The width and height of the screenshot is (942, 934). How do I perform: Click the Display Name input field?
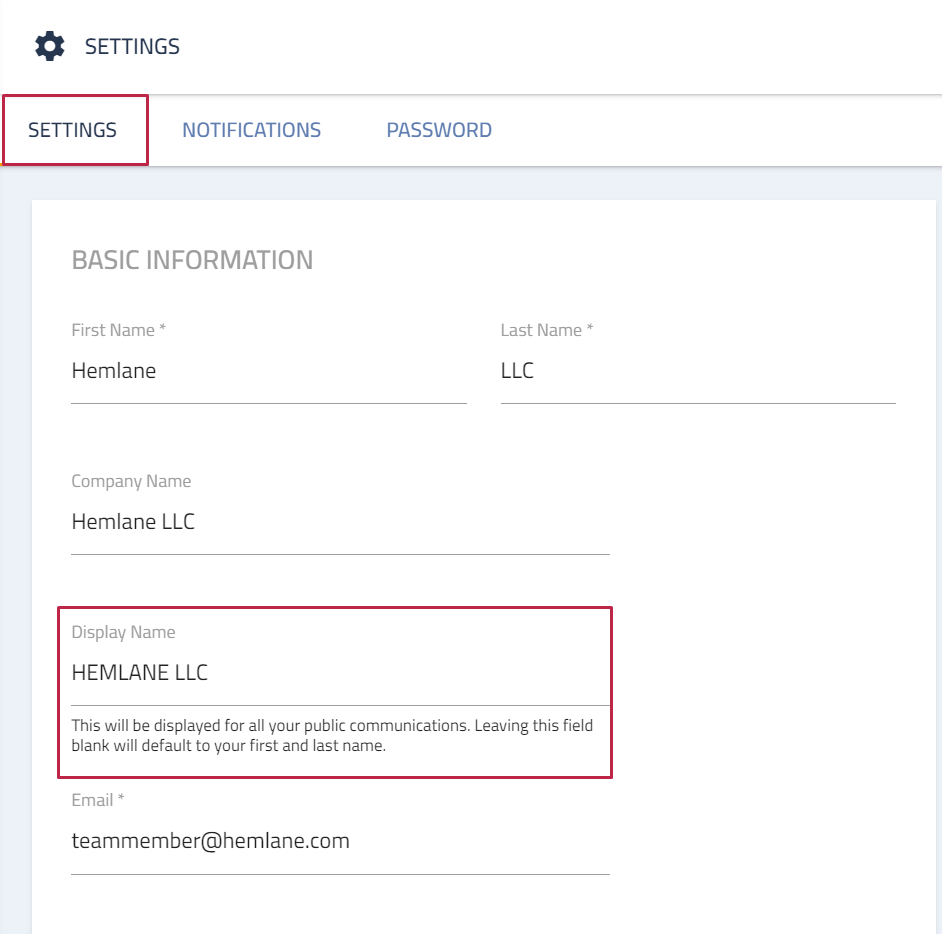(341, 673)
